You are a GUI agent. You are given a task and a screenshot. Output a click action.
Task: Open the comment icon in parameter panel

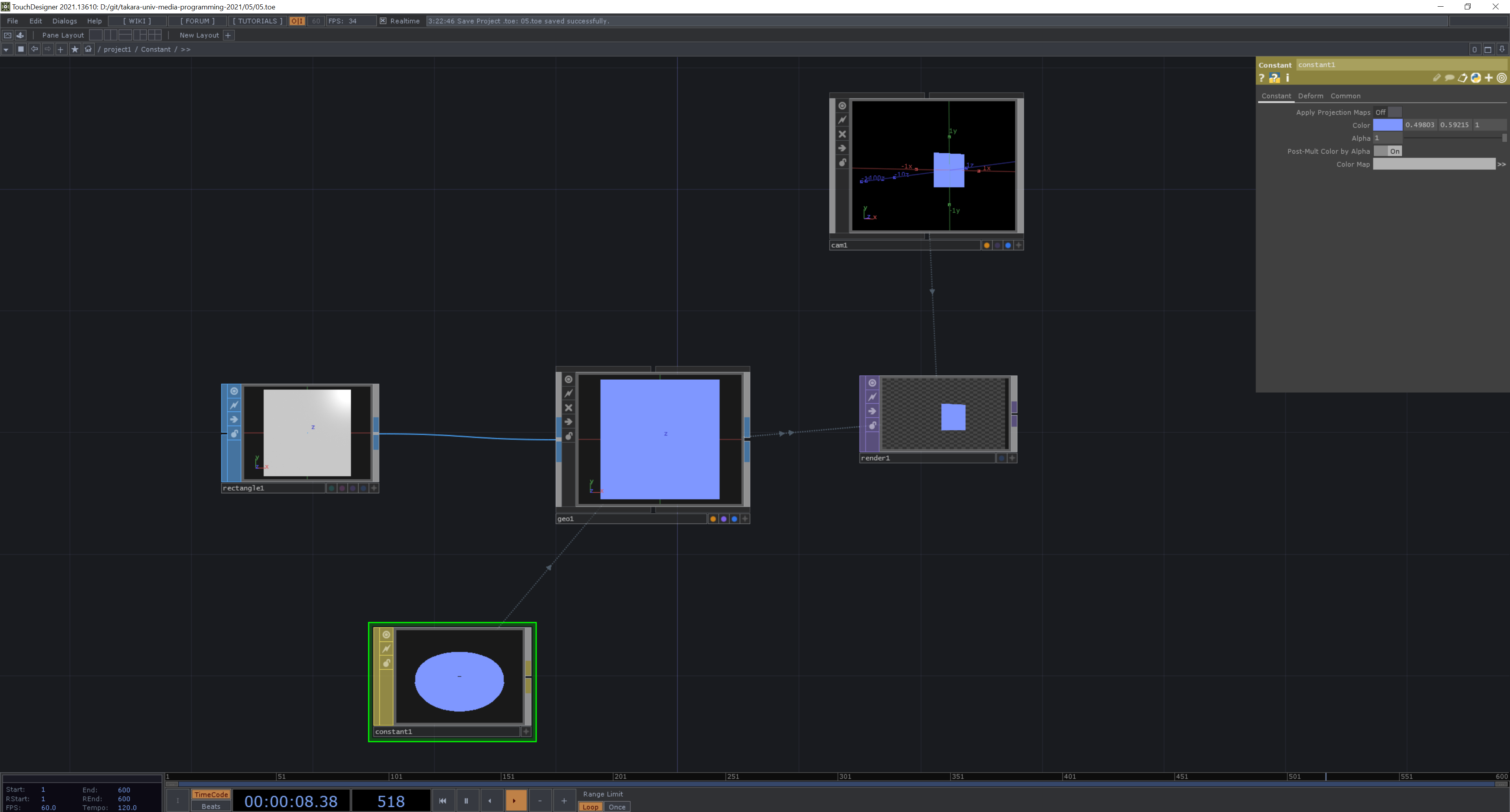coord(1449,78)
